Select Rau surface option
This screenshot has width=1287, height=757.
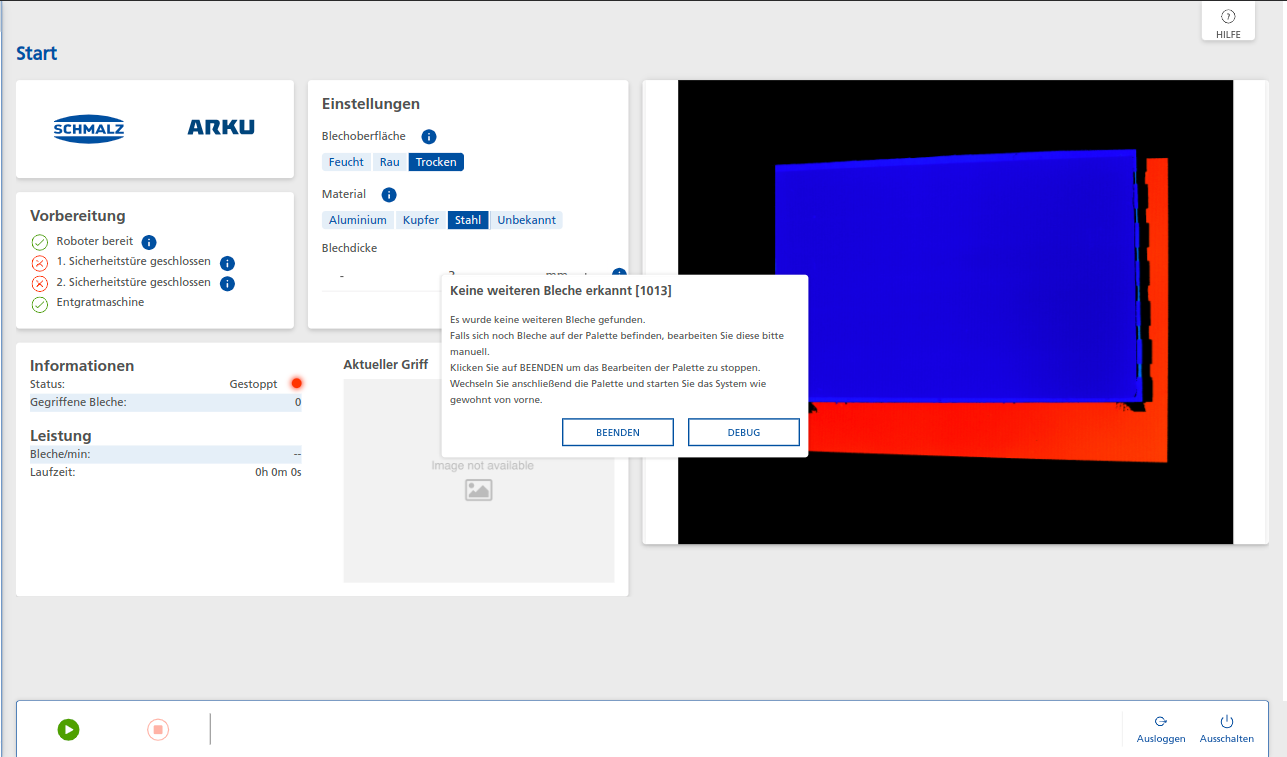coord(389,161)
